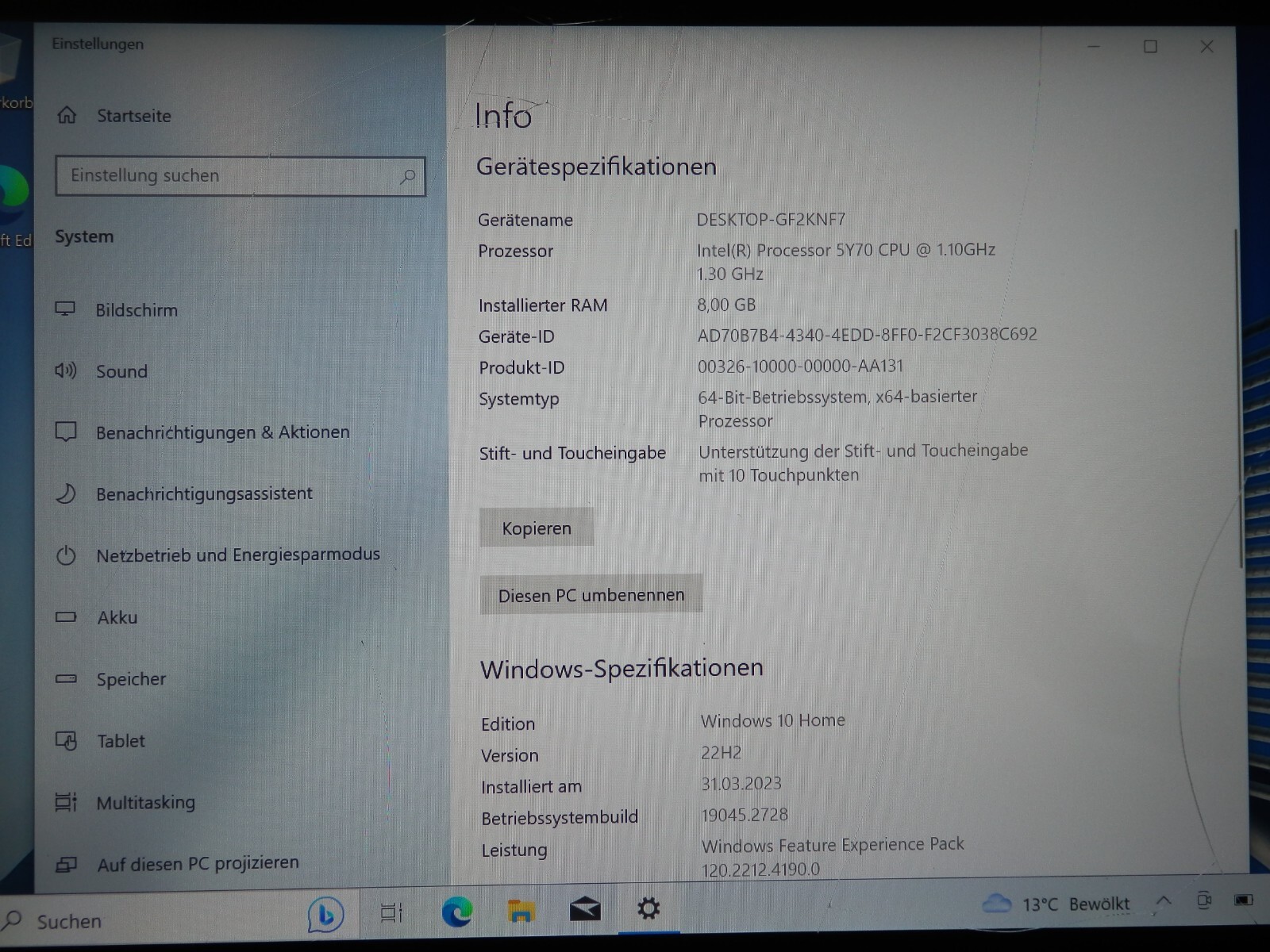This screenshot has width=1270, height=952.
Task: Click the taskbar search magnifier icon
Action: tap(12, 920)
